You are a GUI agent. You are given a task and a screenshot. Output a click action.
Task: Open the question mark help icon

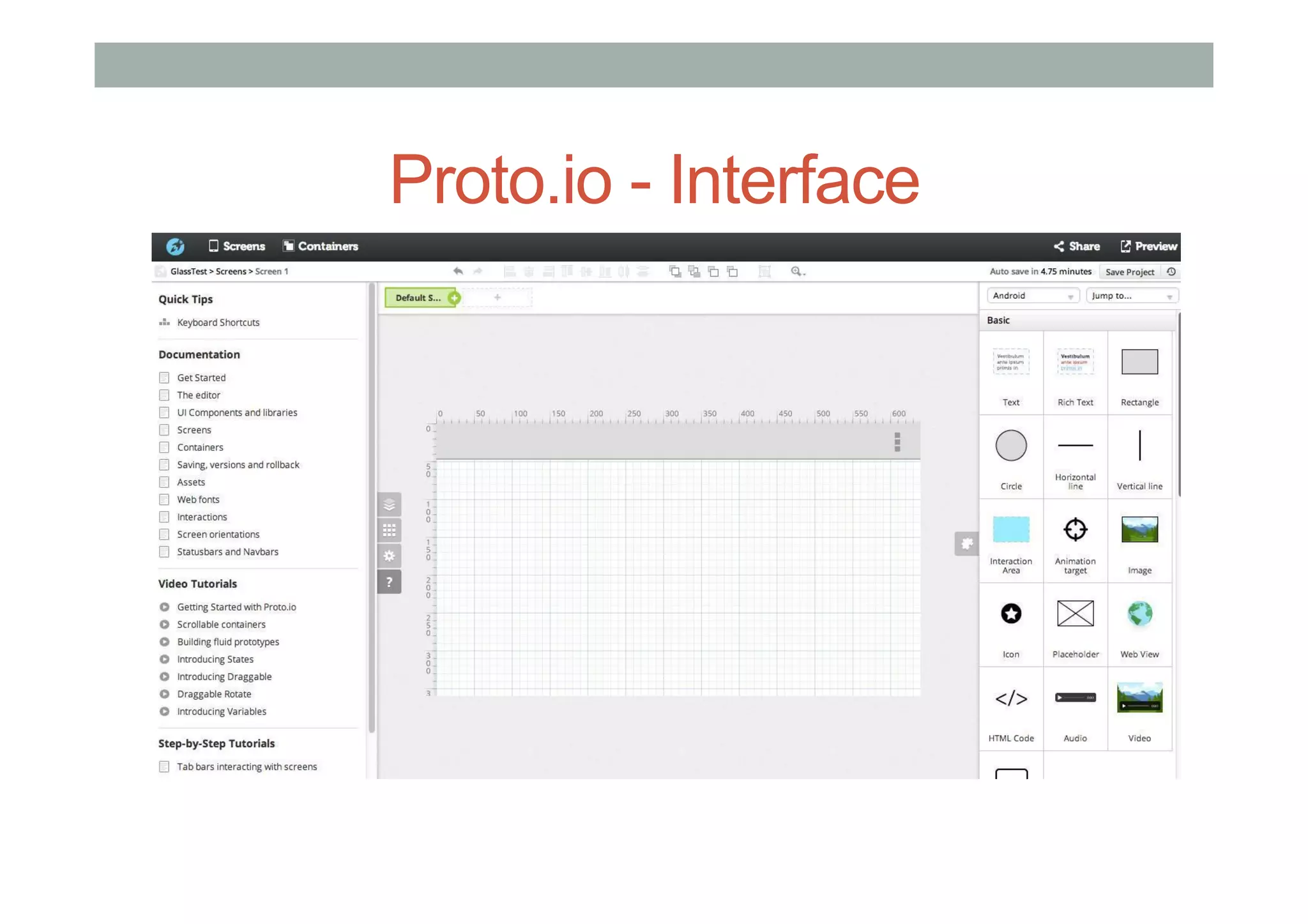pyautogui.click(x=389, y=582)
